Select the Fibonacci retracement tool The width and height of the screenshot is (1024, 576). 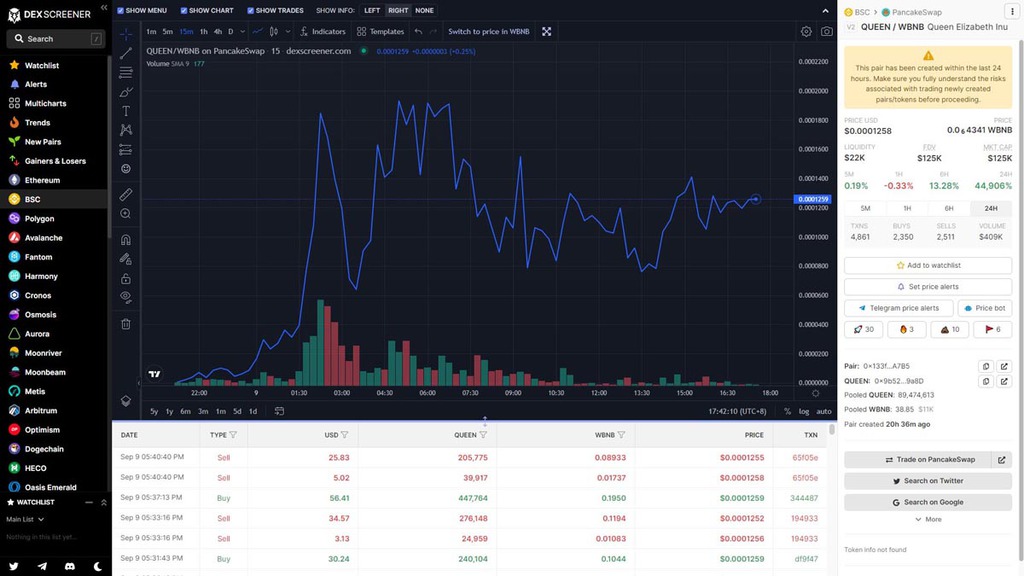click(x=126, y=72)
